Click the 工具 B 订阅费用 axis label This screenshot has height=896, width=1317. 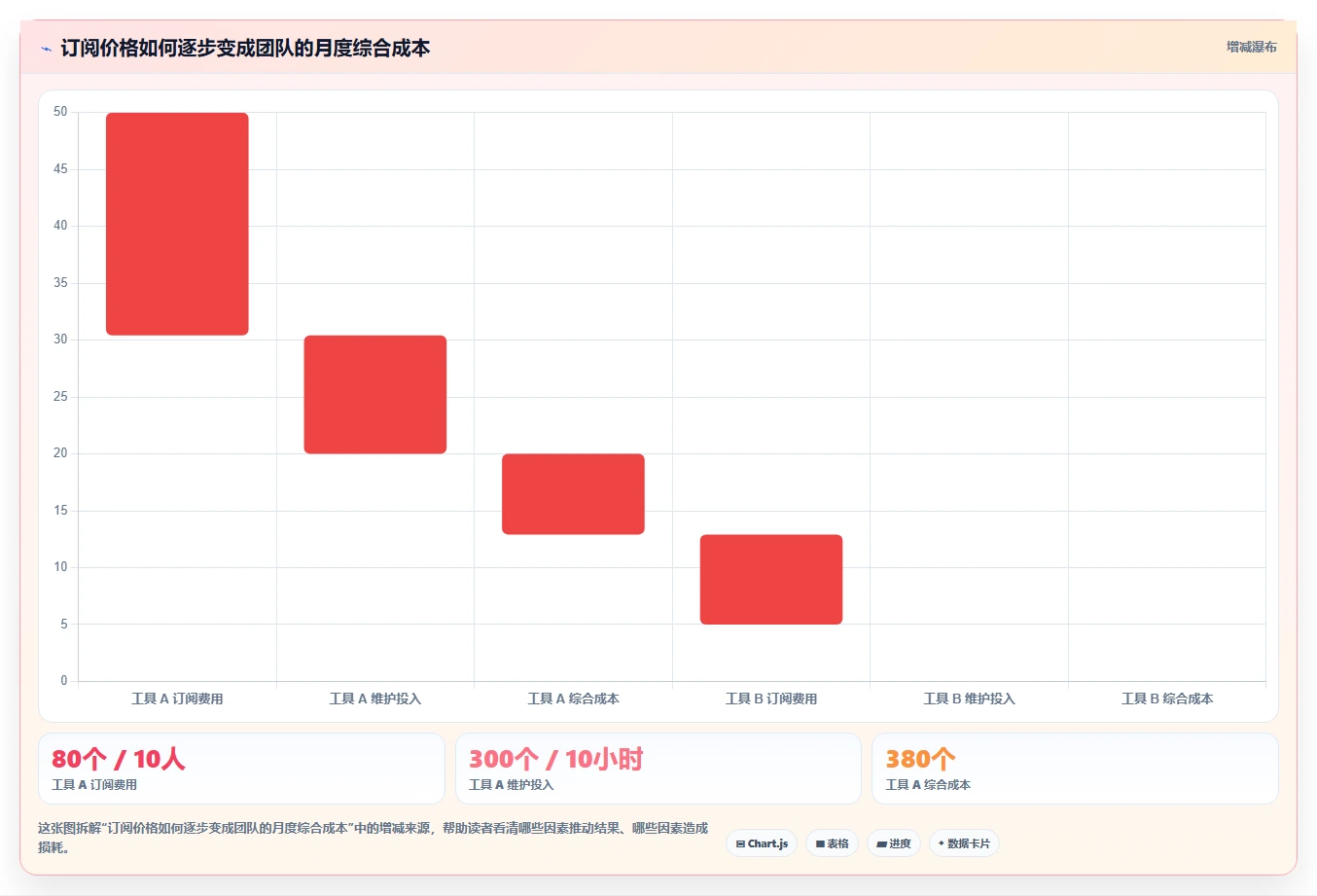tap(771, 699)
